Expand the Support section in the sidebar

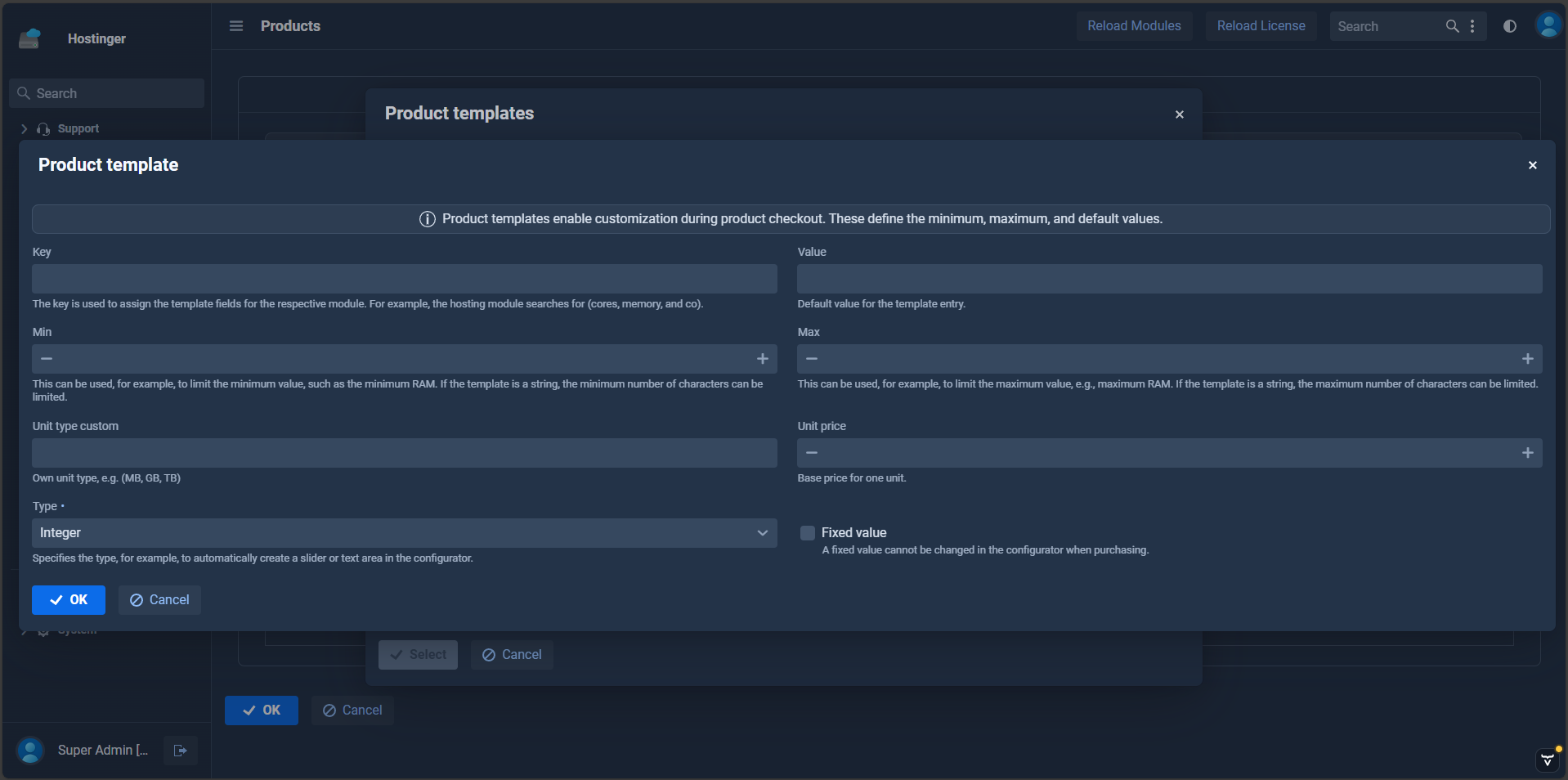coord(22,128)
